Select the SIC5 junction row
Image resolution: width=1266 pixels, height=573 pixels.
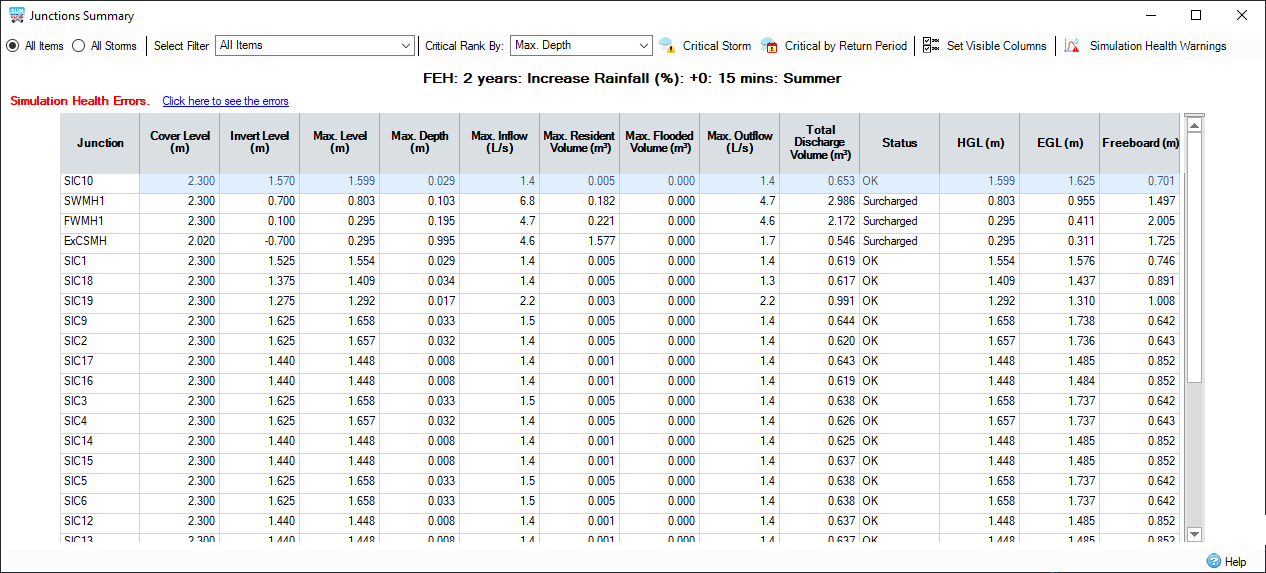[620, 481]
